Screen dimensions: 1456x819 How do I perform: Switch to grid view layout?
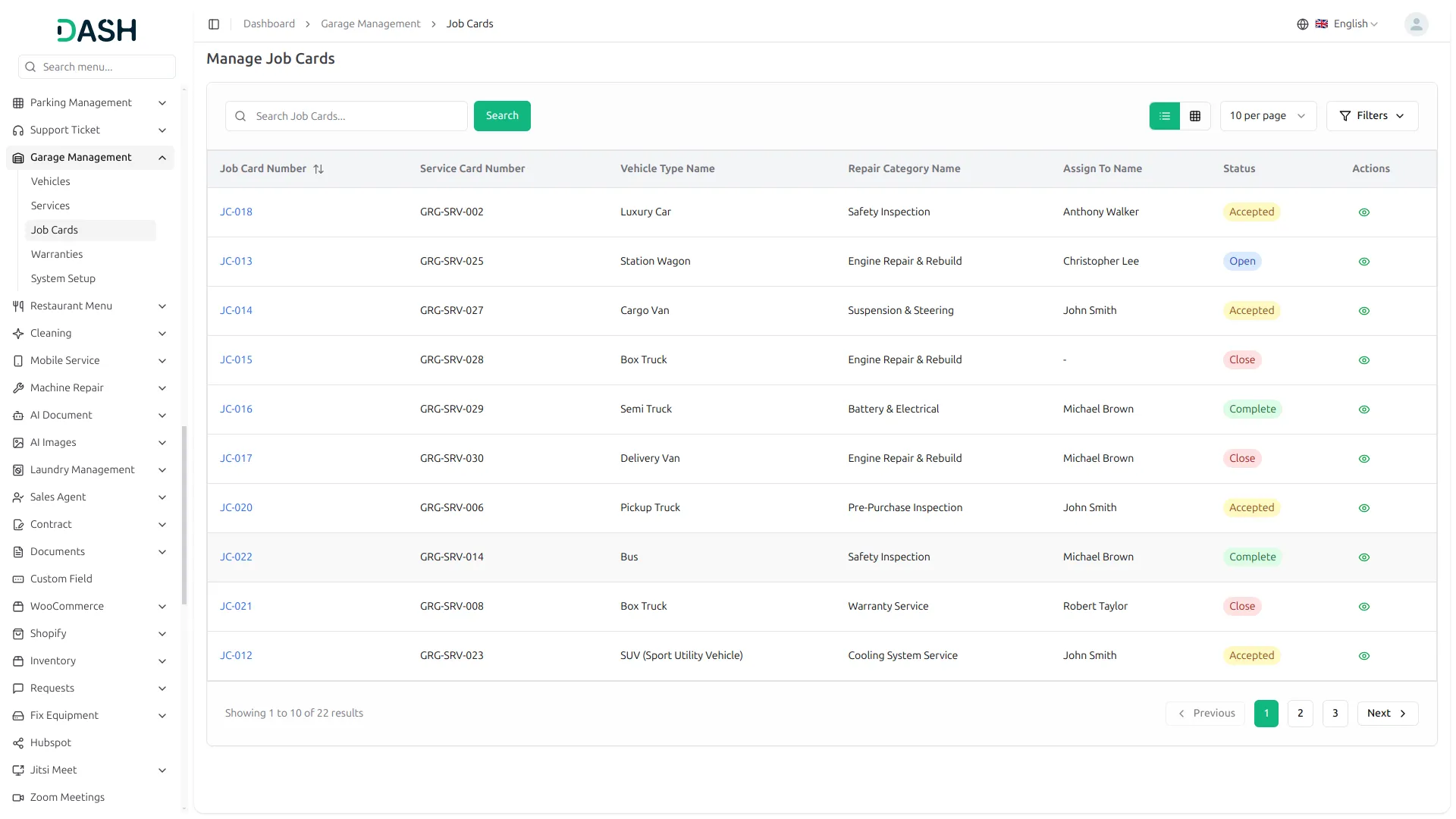(1195, 116)
